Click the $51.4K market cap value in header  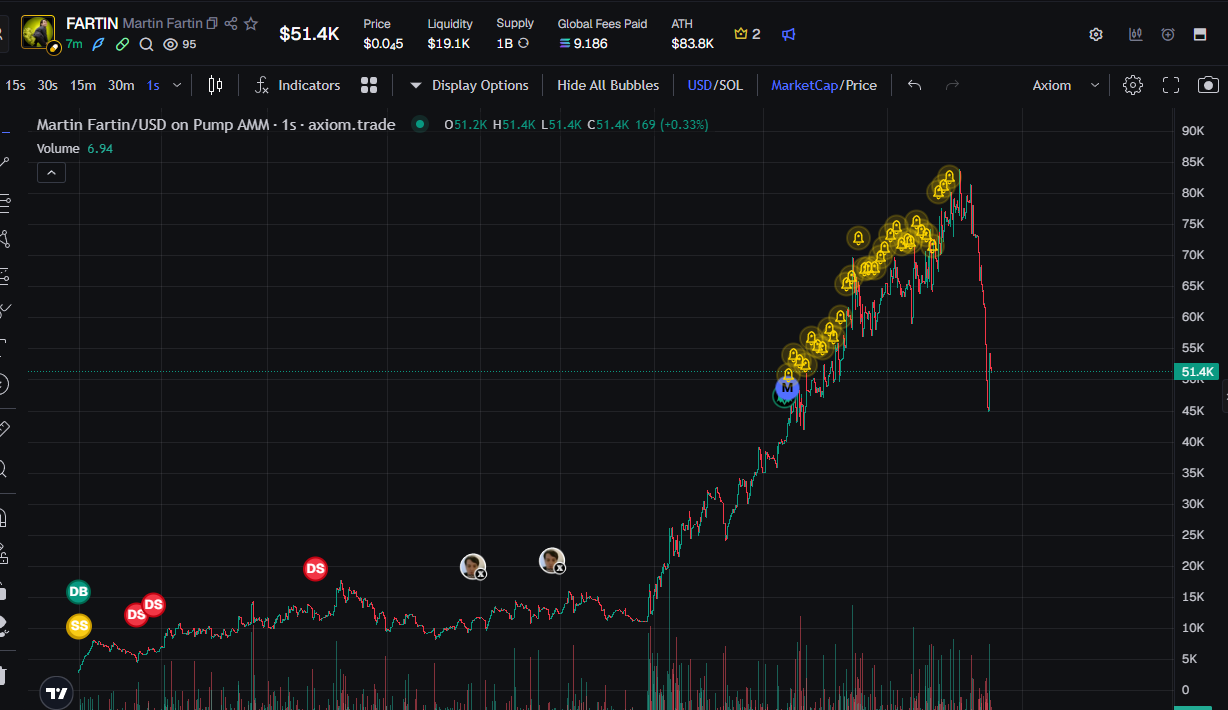click(309, 34)
